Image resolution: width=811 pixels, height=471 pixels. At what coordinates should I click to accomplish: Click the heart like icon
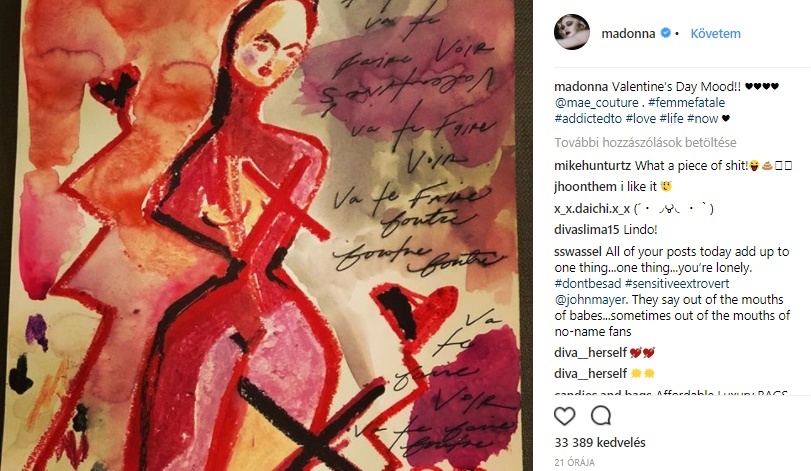[x=564, y=416]
